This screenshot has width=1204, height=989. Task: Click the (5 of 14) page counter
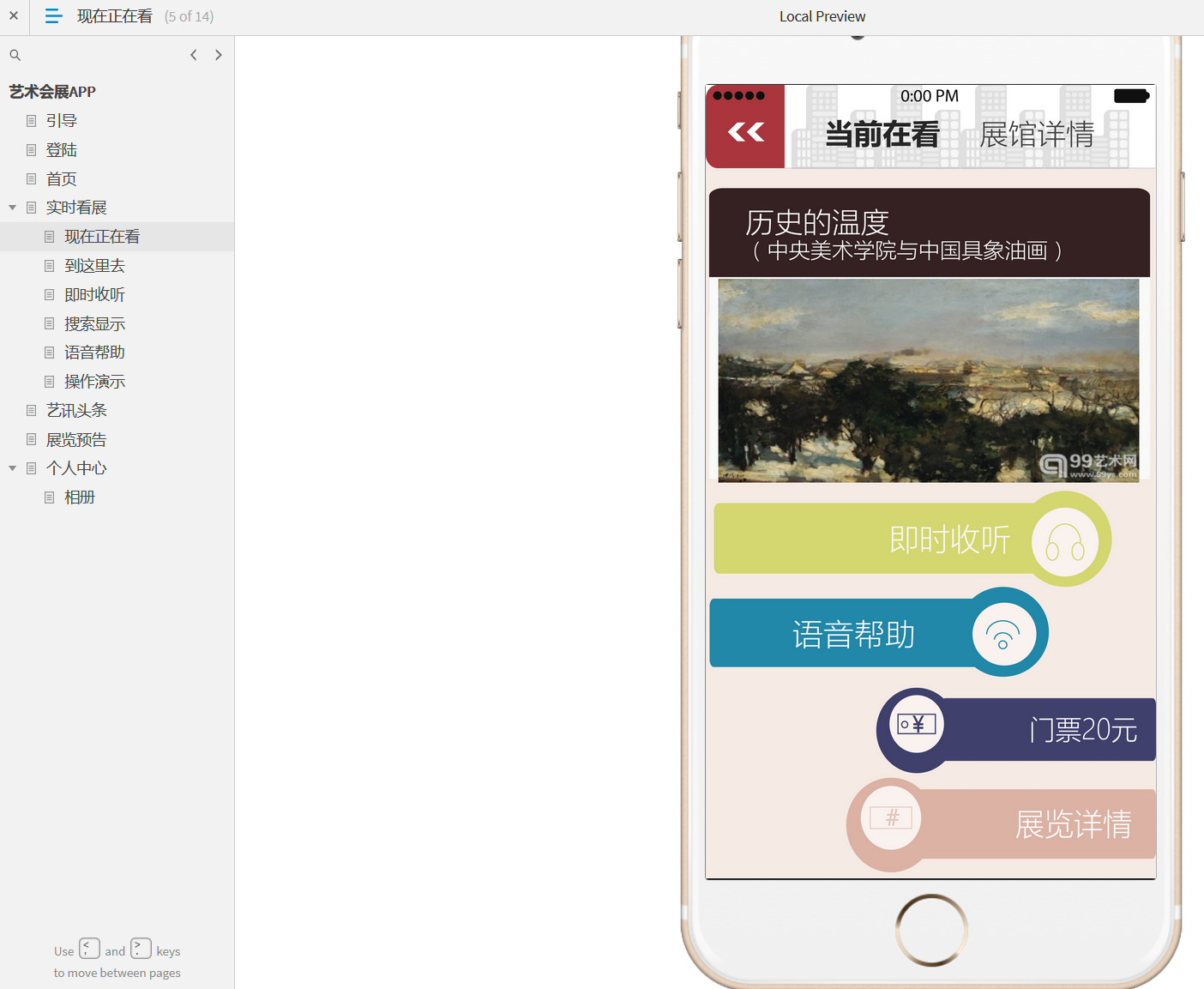[190, 16]
